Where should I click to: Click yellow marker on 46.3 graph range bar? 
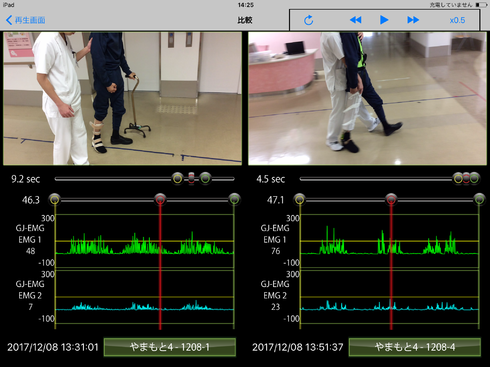[x=55, y=199]
